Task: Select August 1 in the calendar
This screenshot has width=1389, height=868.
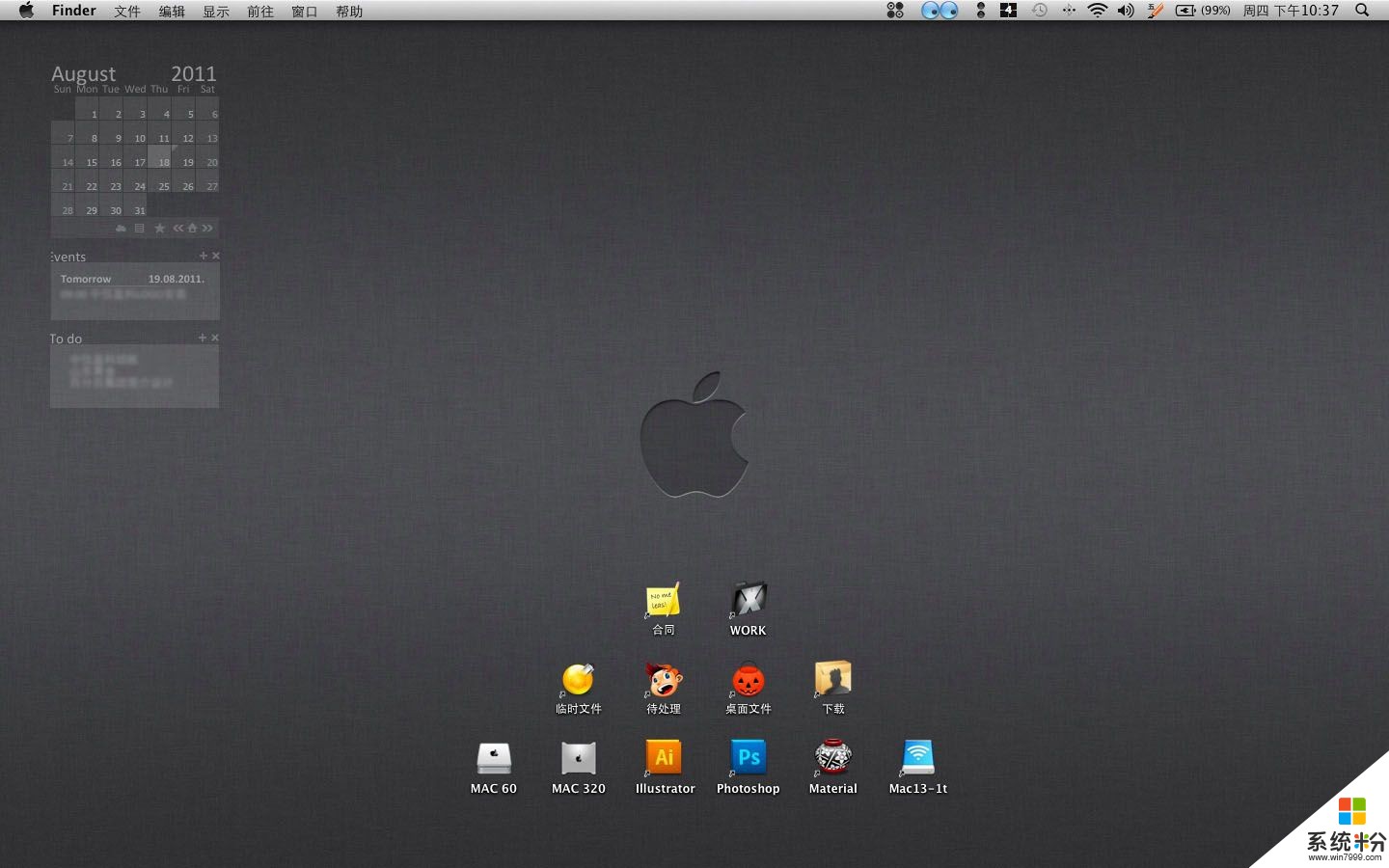Action: (x=87, y=108)
